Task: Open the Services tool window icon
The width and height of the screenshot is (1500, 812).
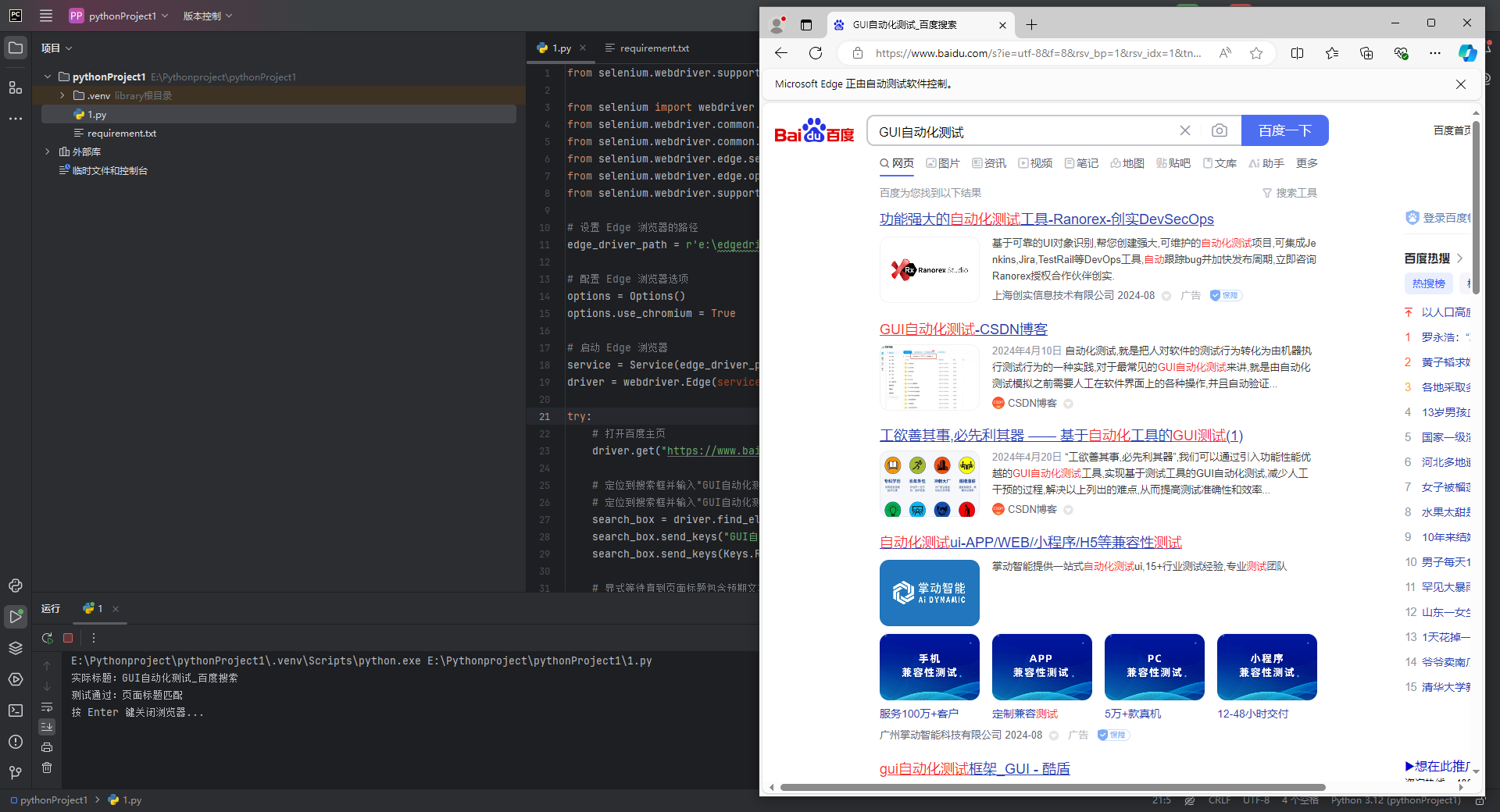Action: coord(16,679)
